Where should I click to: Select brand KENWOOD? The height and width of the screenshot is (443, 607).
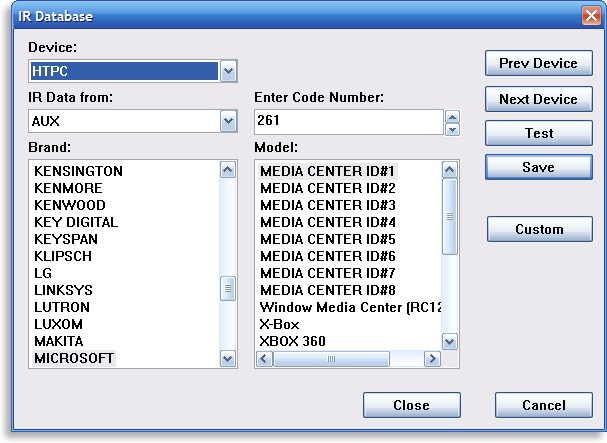(x=70, y=205)
